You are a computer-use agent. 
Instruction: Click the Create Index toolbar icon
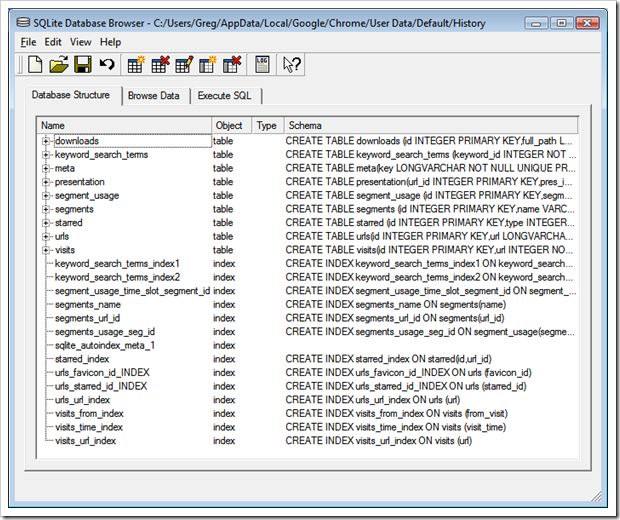tap(209, 66)
